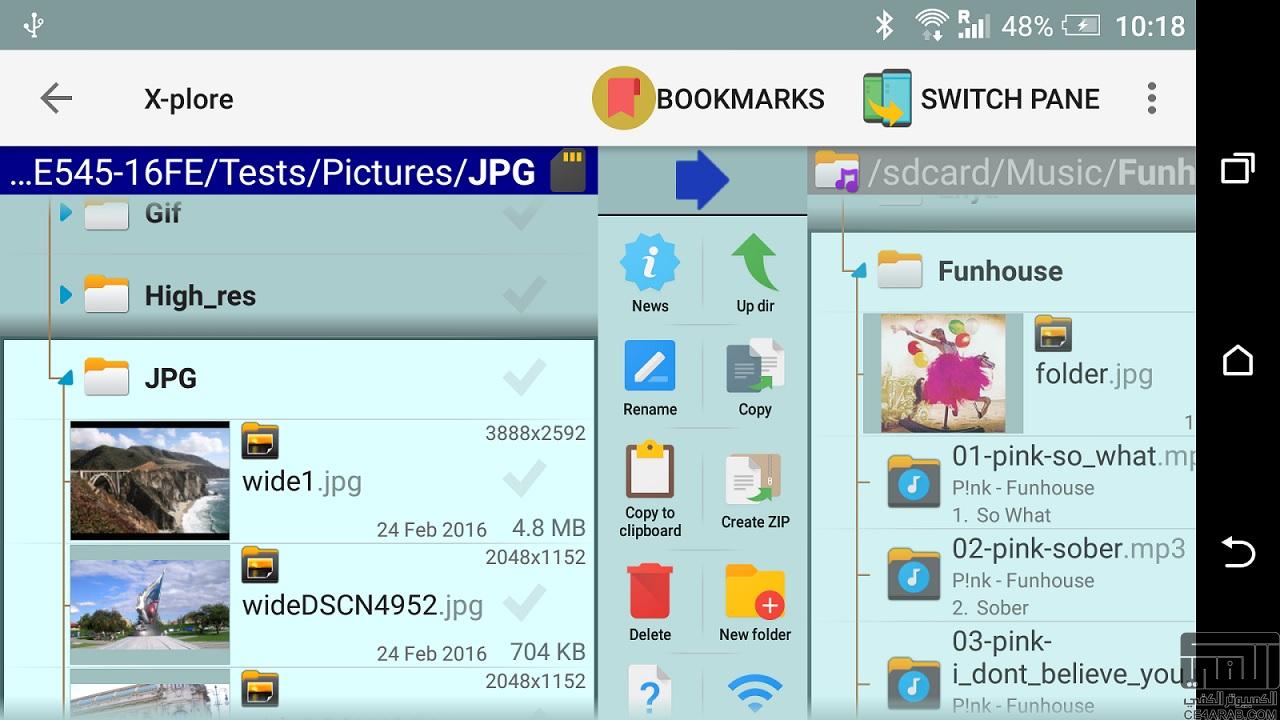Tap the blue copy direction arrow
Screen dimensions: 1280x720
[702, 180]
